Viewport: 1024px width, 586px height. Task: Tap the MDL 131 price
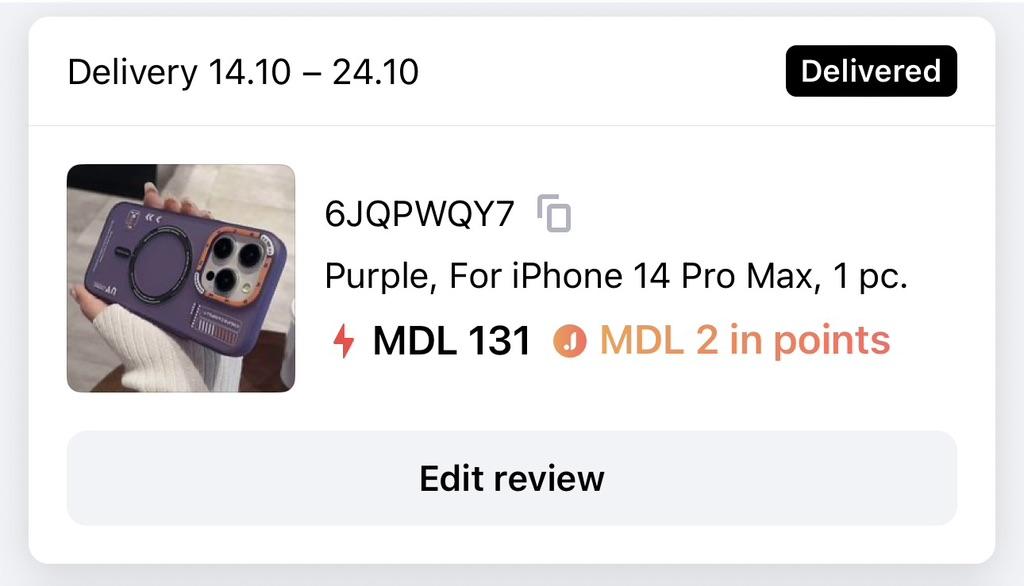coord(451,340)
